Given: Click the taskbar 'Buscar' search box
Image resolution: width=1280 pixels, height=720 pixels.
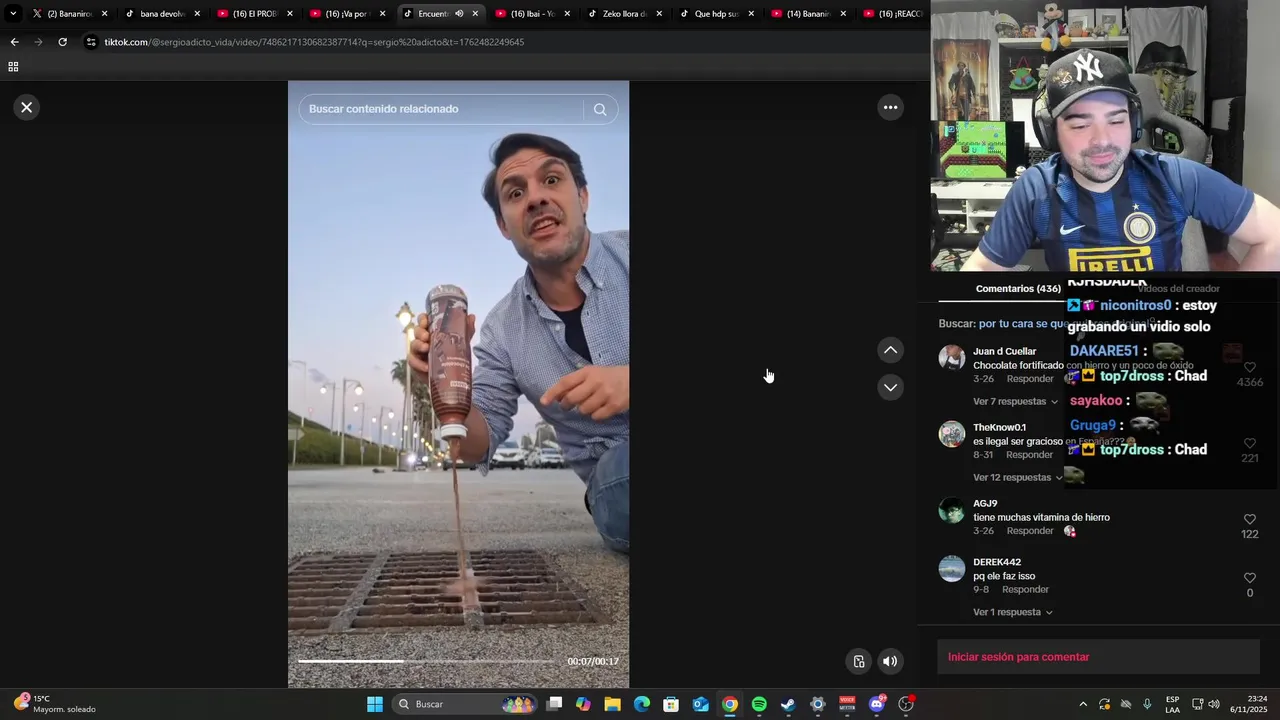Looking at the screenshot, I should (x=465, y=704).
